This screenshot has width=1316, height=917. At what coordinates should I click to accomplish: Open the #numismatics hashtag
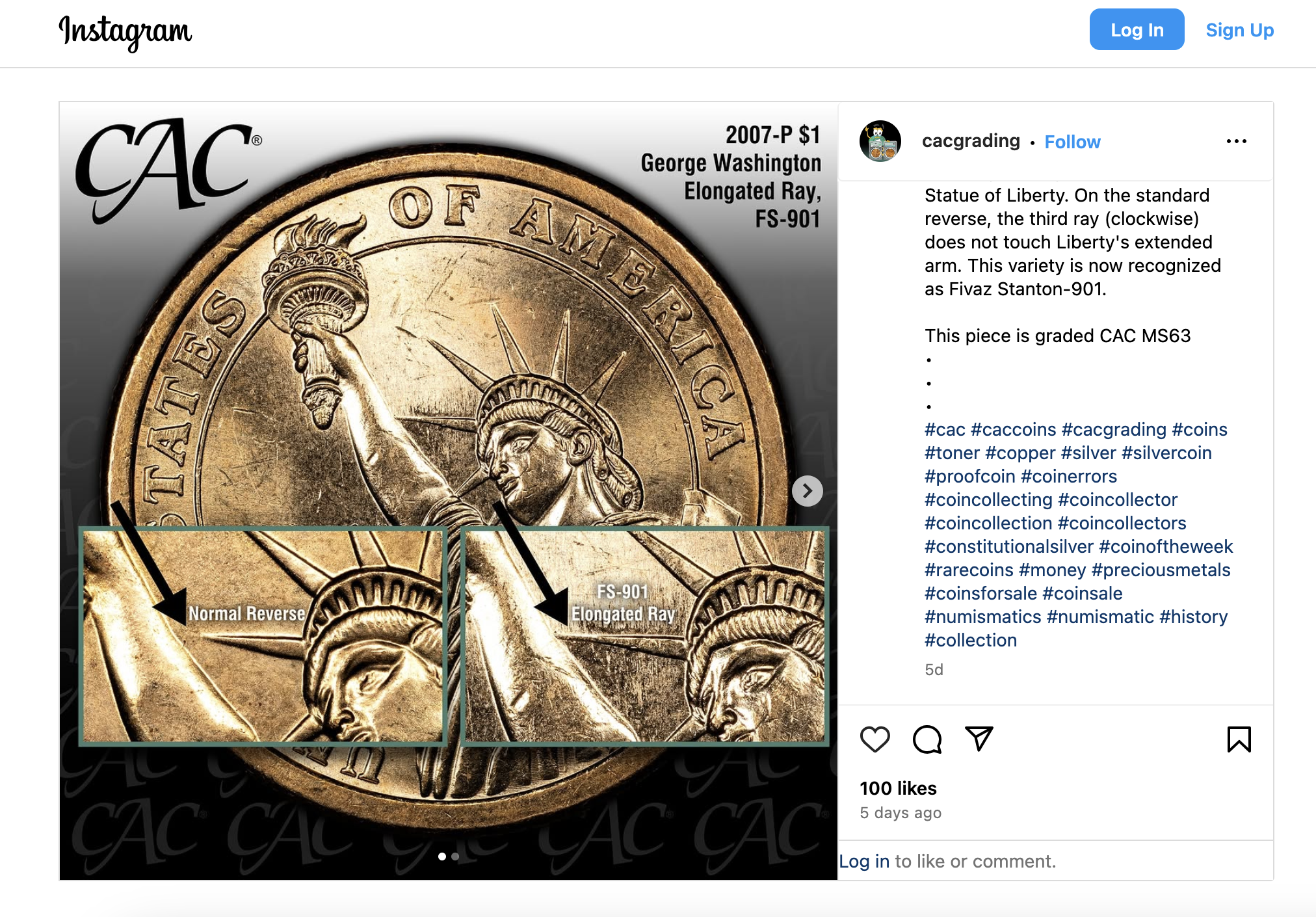pos(982,617)
